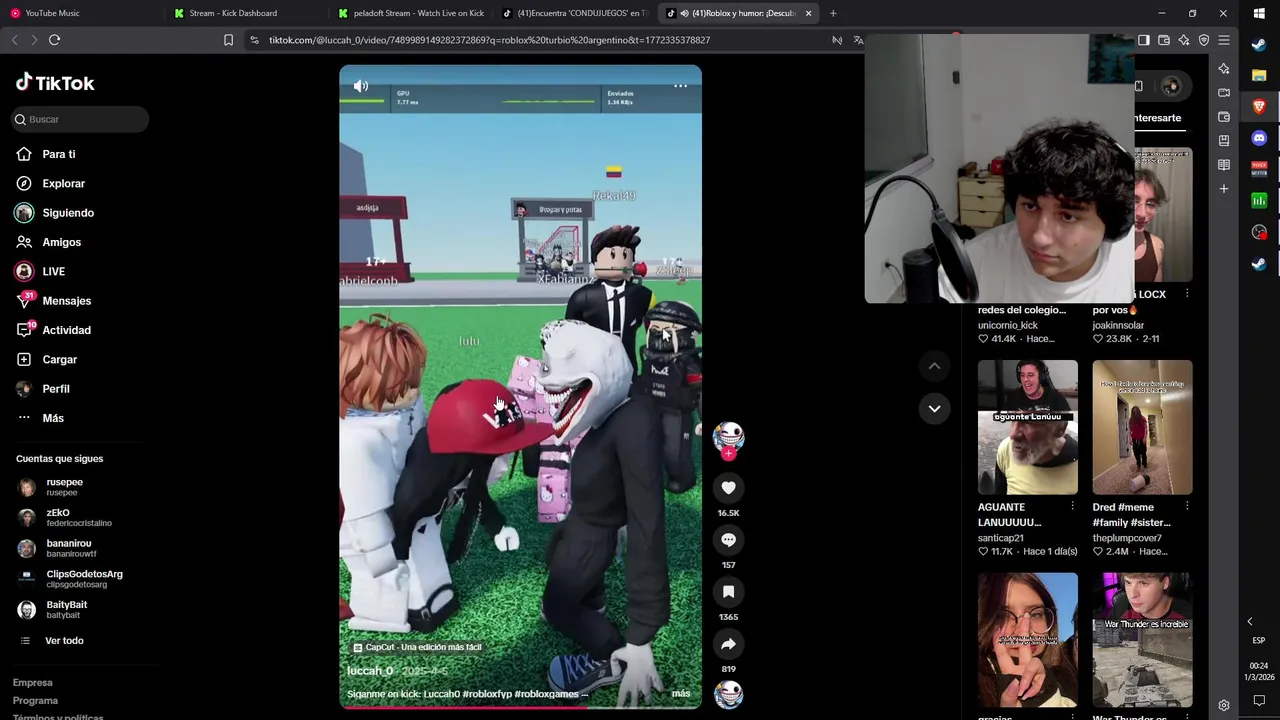Open luccah_0 profile from video caption
Viewport: 1280px width, 720px height.
click(370, 671)
